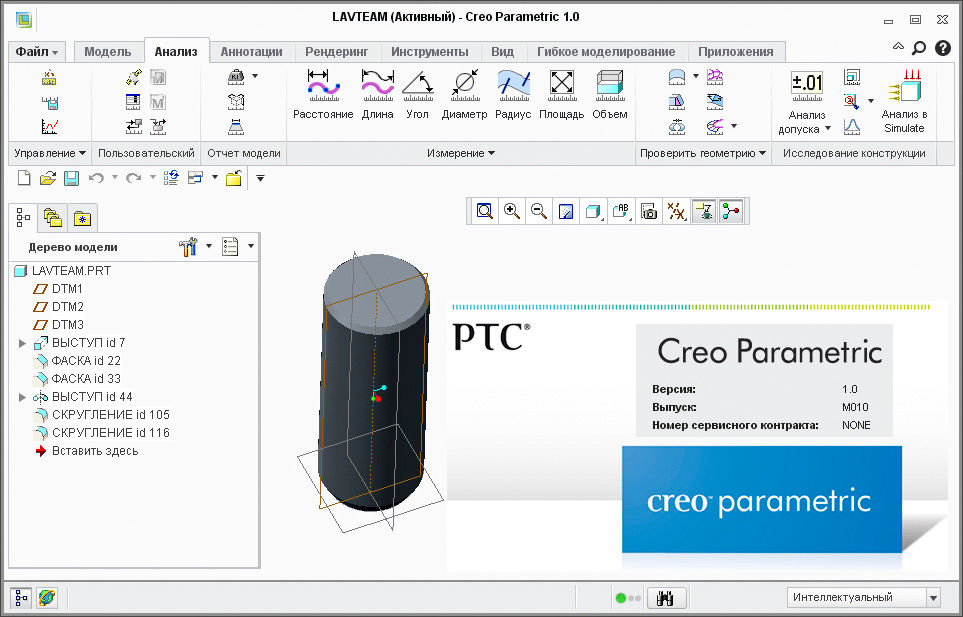Select the Площадь area measurement tool
This screenshot has width=963, height=617.
561,94
